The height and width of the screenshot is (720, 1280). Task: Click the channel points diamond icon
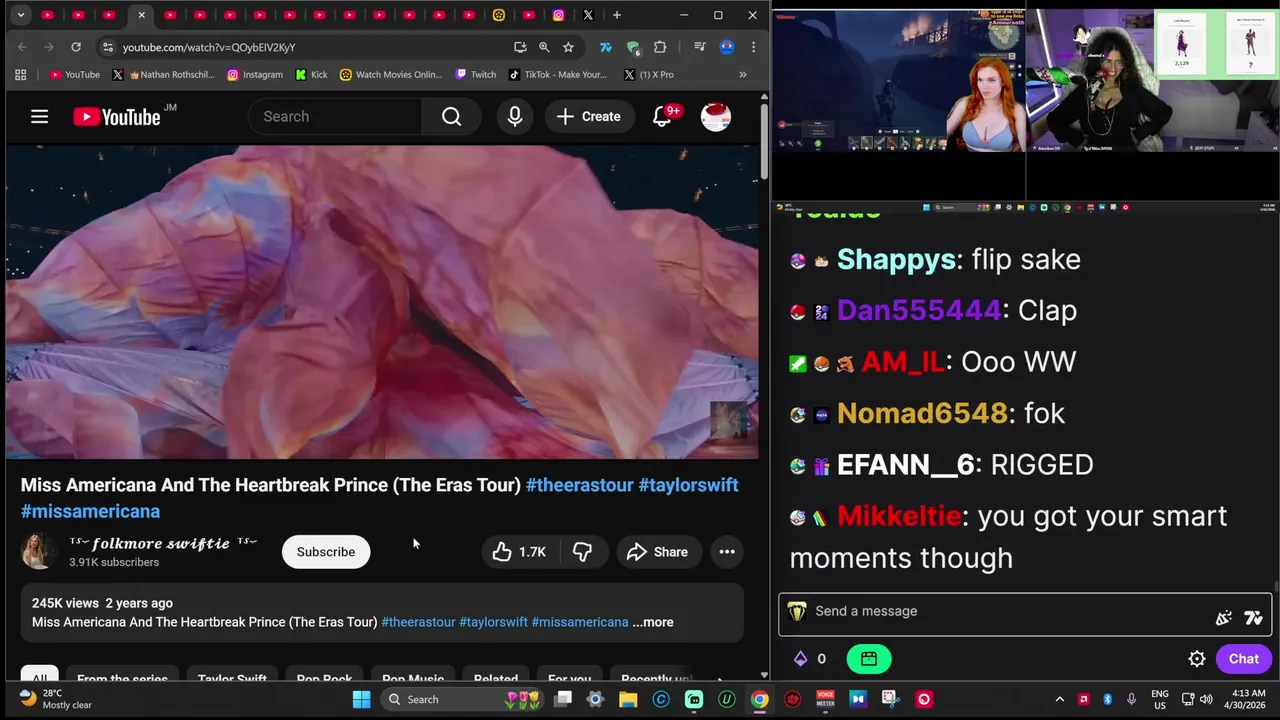[x=800, y=659]
